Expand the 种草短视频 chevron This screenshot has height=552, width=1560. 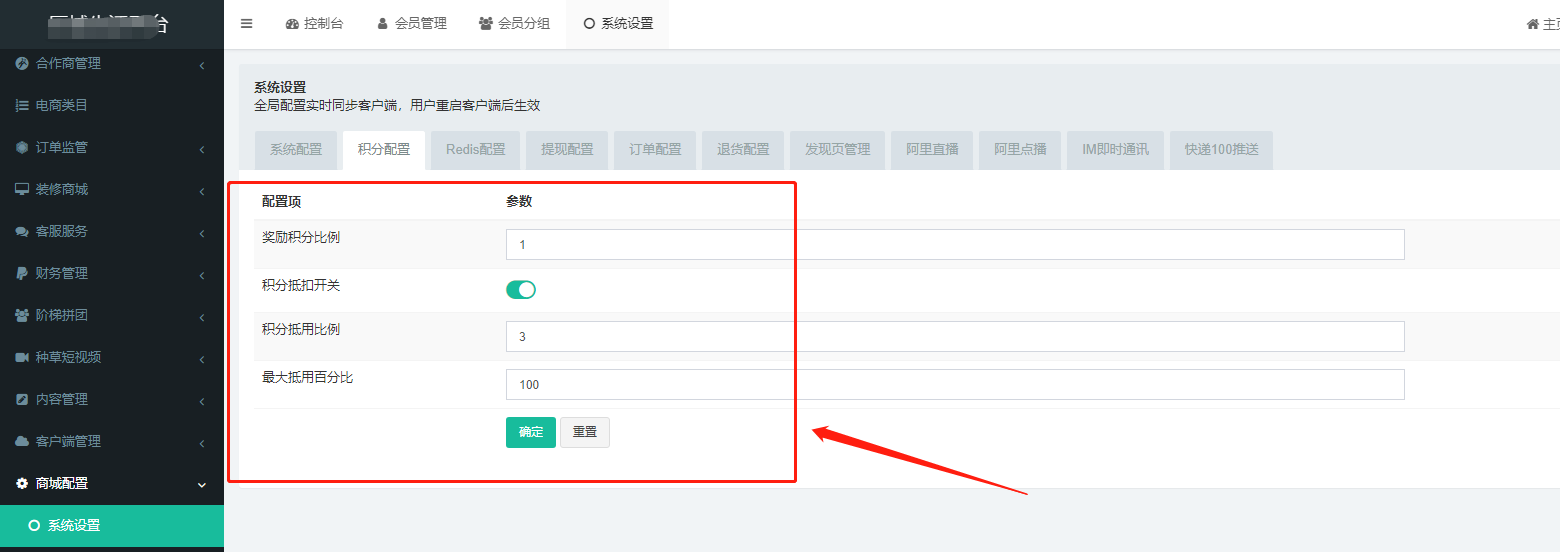click(202, 359)
